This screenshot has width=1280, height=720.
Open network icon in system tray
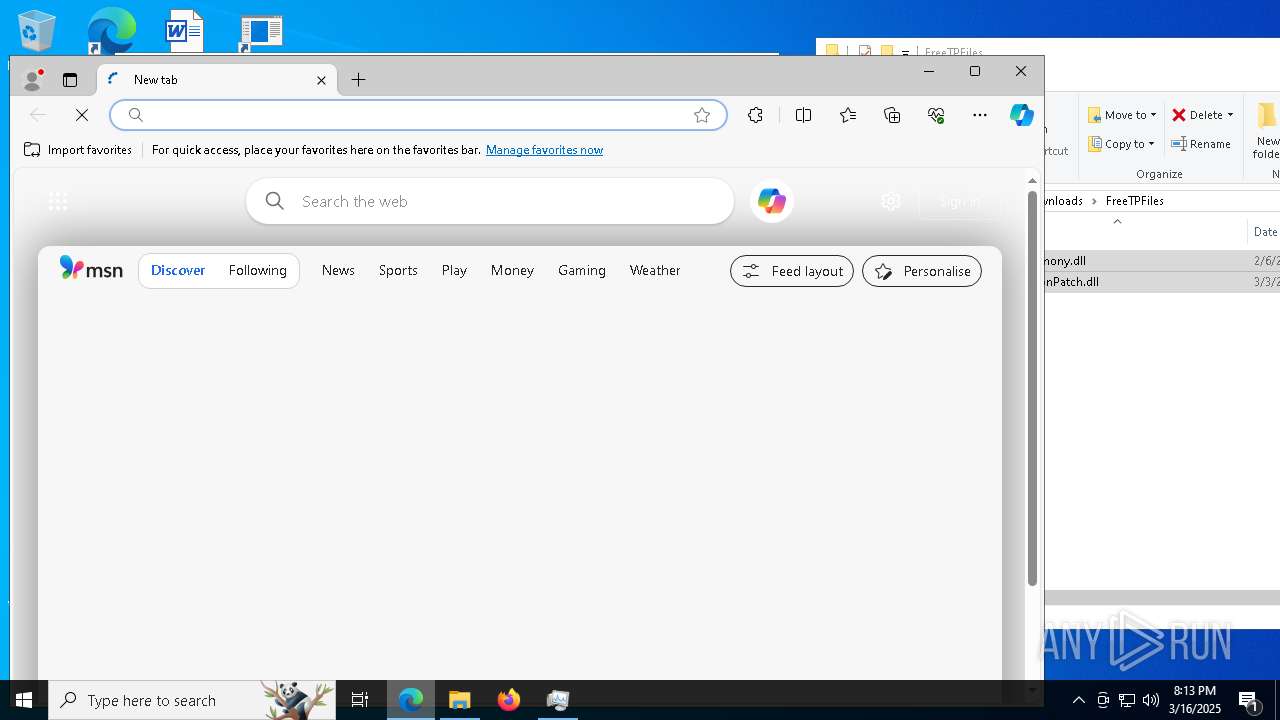pyautogui.click(x=1127, y=700)
